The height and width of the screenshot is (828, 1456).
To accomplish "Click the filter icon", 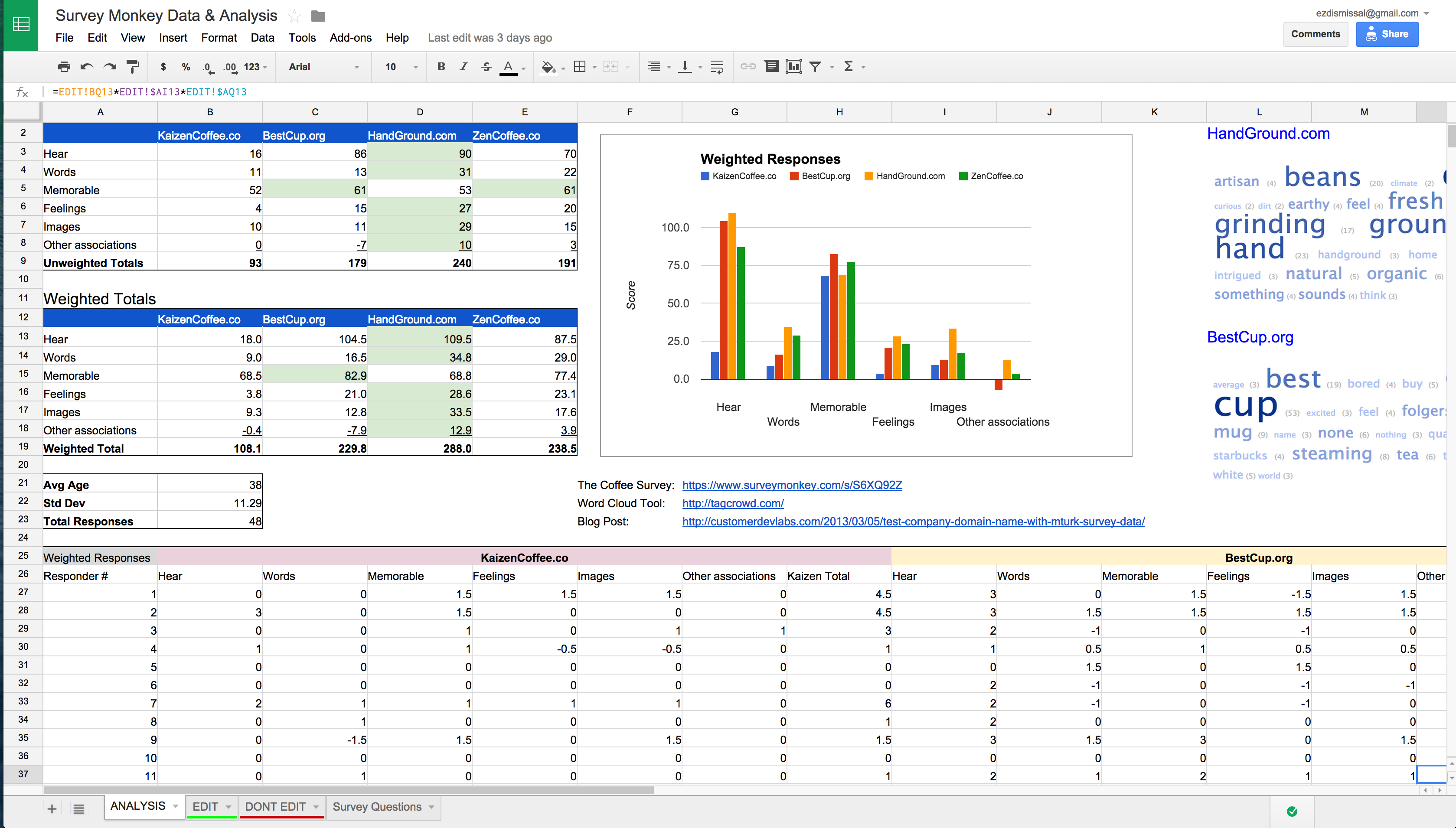I will tap(815, 67).
